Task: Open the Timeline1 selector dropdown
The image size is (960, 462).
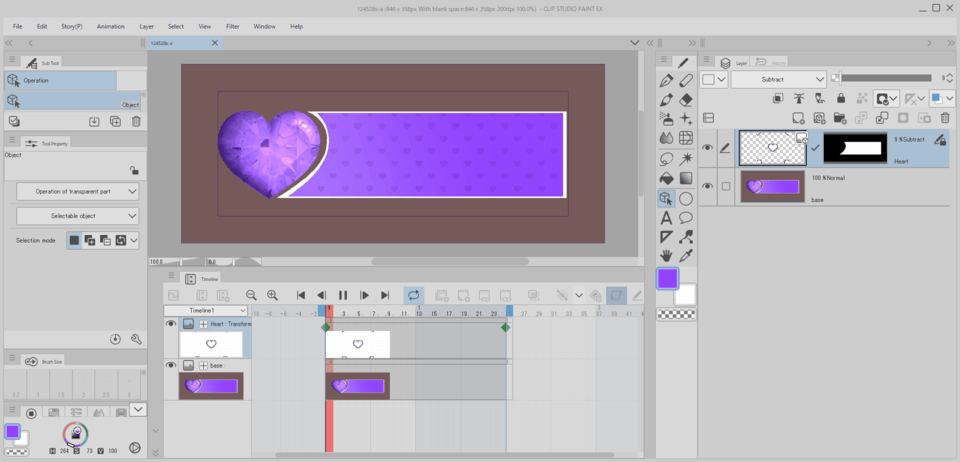Action: tap(205, 311)
